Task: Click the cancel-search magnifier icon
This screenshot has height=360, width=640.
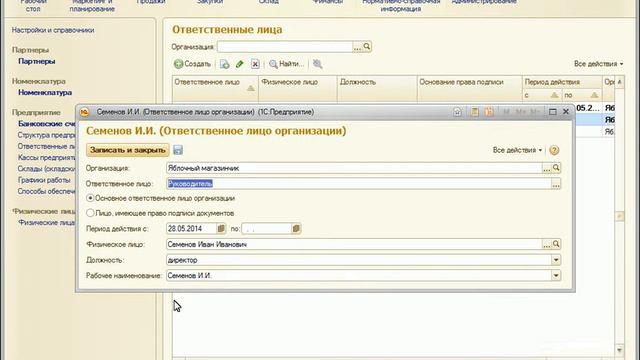Action: click(317, 64)
